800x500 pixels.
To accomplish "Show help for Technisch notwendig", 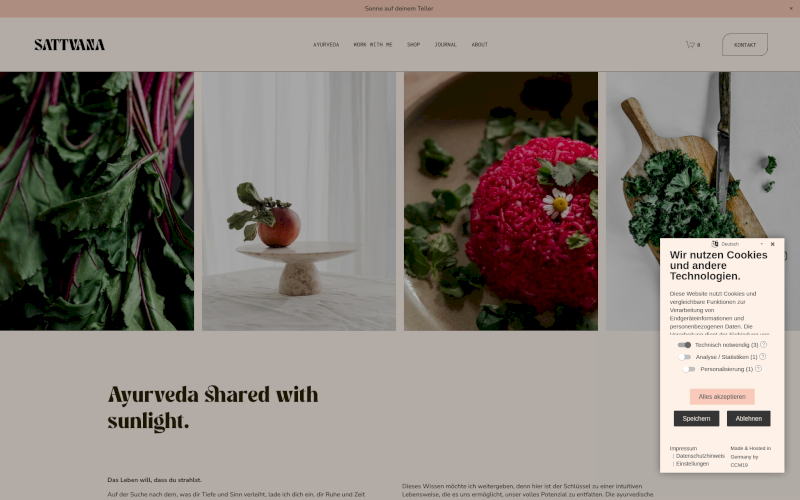I will click(763, 344).
